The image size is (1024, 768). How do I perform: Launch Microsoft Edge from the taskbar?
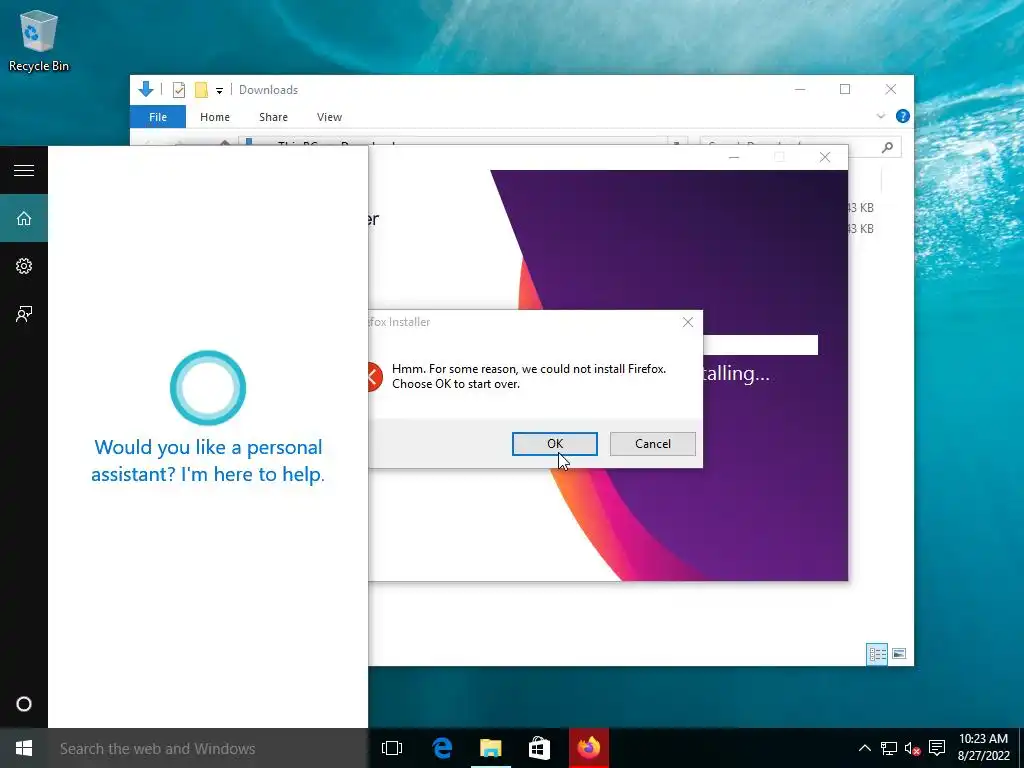click(x=442, y=748)
